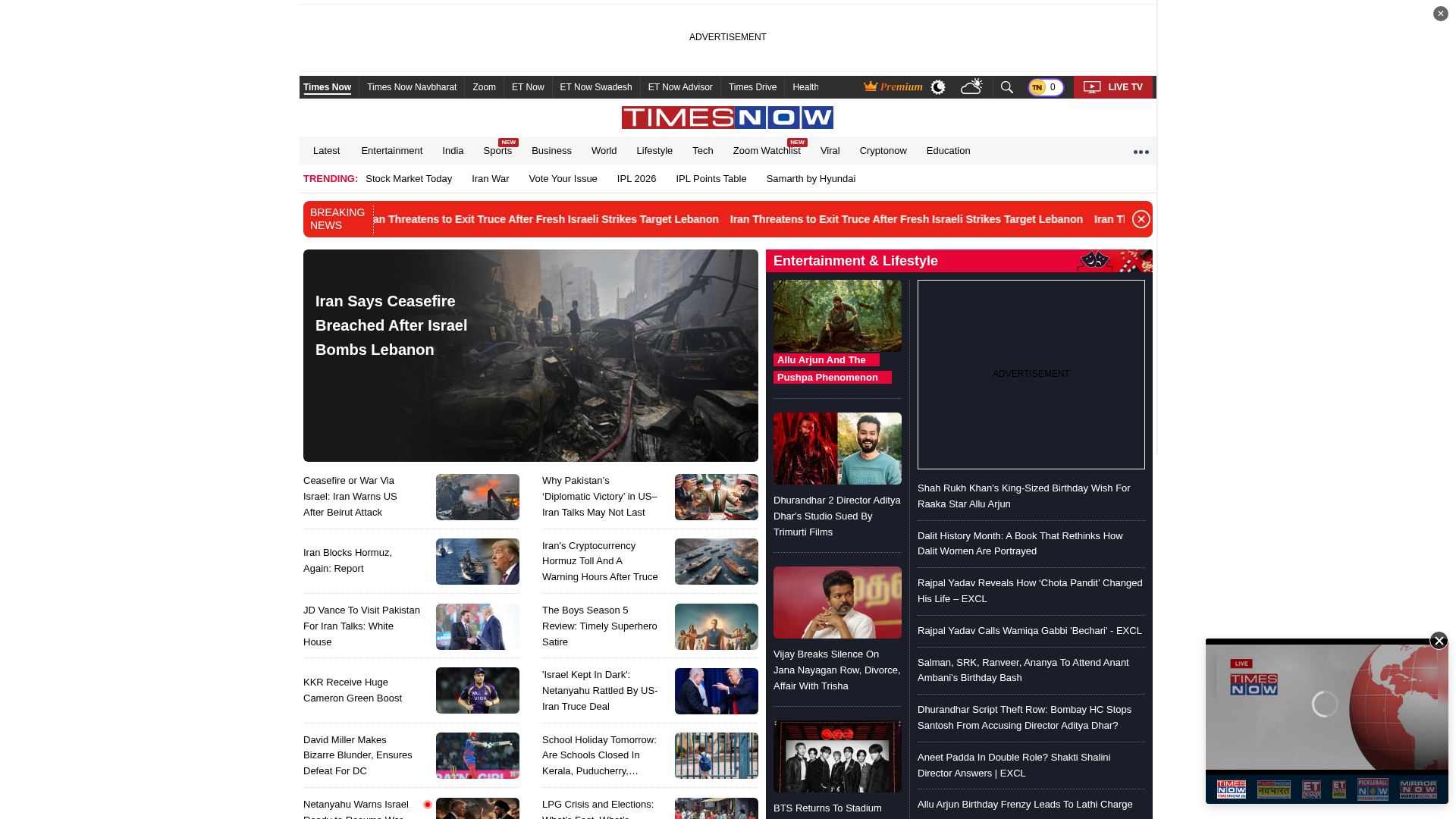Close the floating live video player

(x=1440, y=641)
